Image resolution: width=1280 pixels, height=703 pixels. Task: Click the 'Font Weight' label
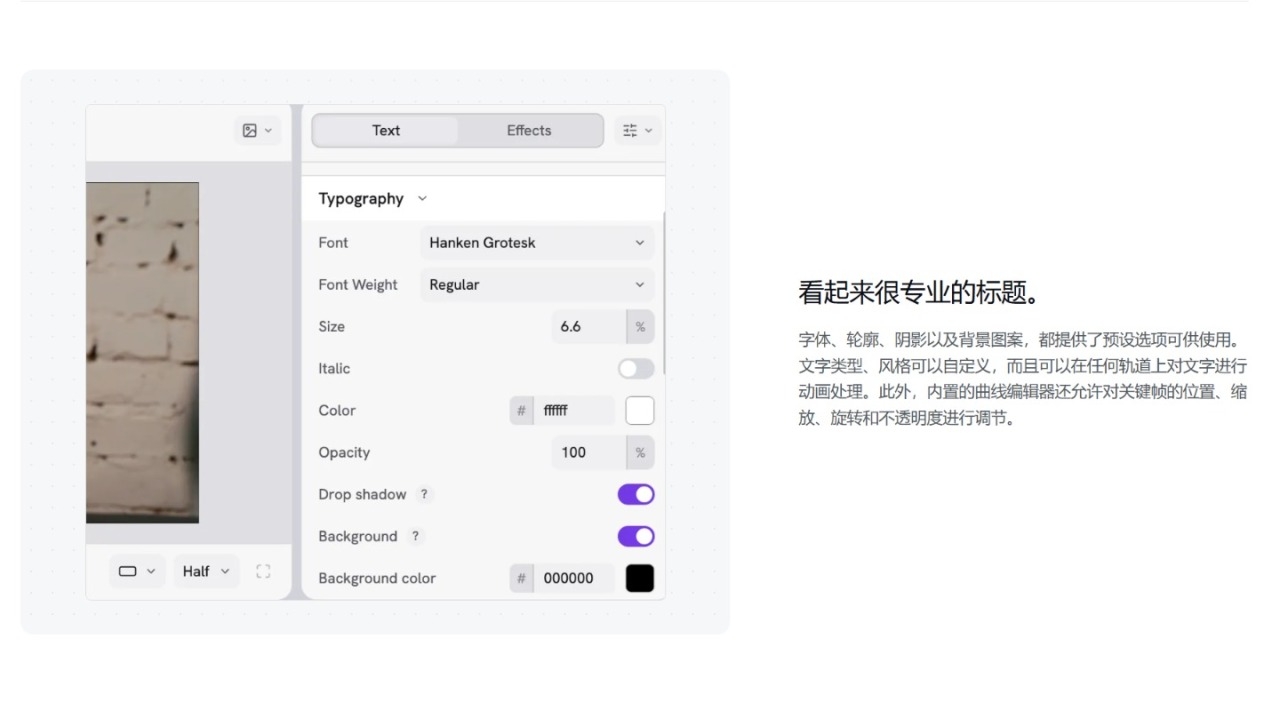coord(358,284)
